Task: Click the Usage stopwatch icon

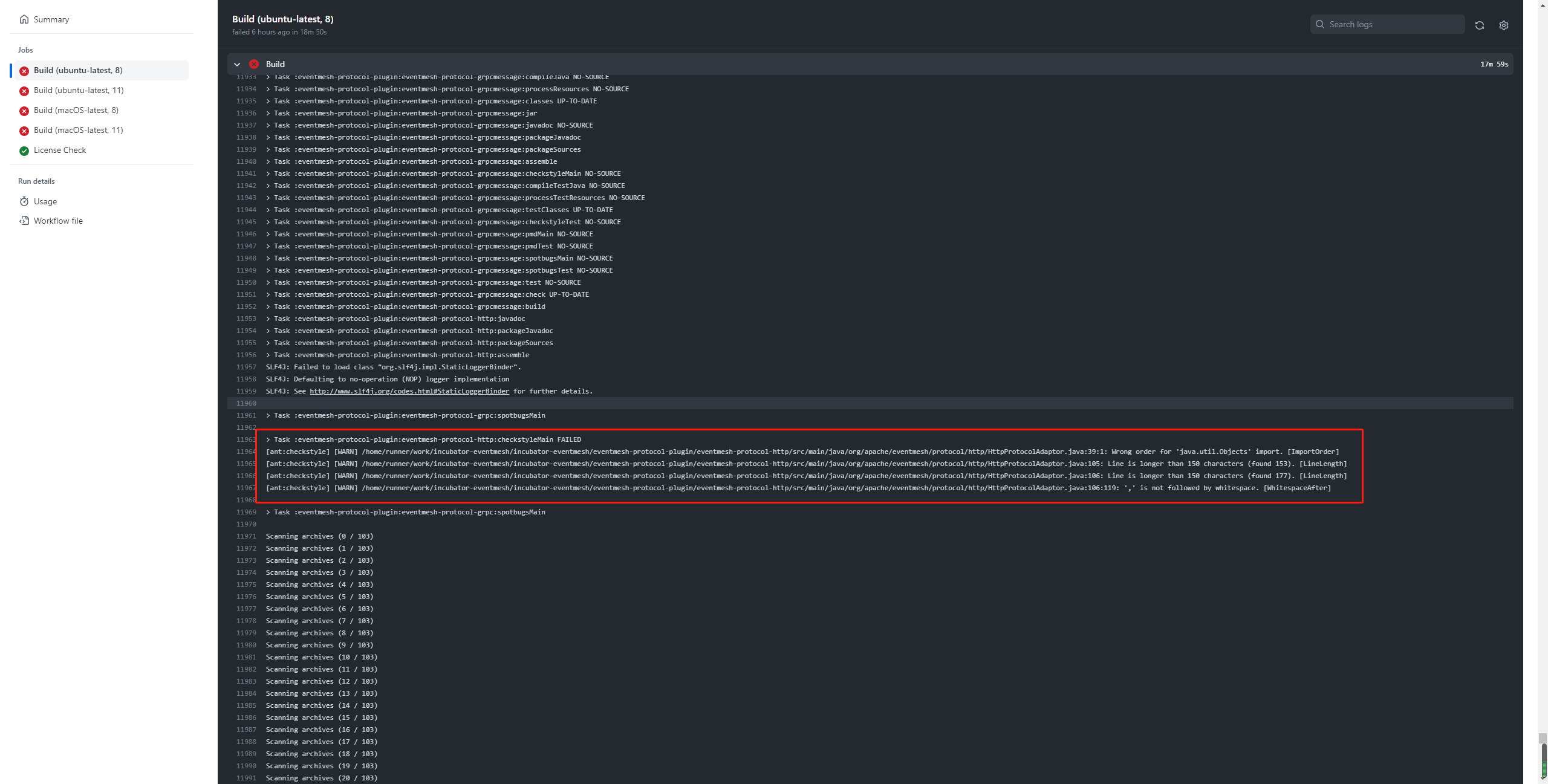Action: [24, 201]
